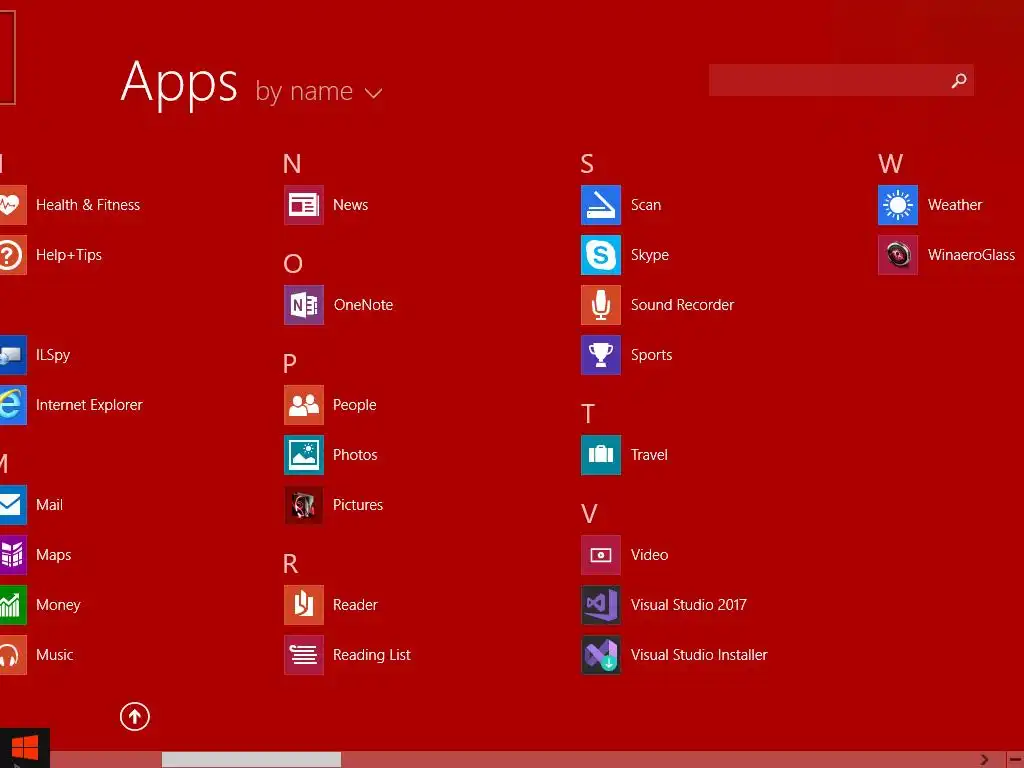Jump via the S letter header
Image resolution: width=1024 pixels, height=768 pixels.
[x=587, y=164]
